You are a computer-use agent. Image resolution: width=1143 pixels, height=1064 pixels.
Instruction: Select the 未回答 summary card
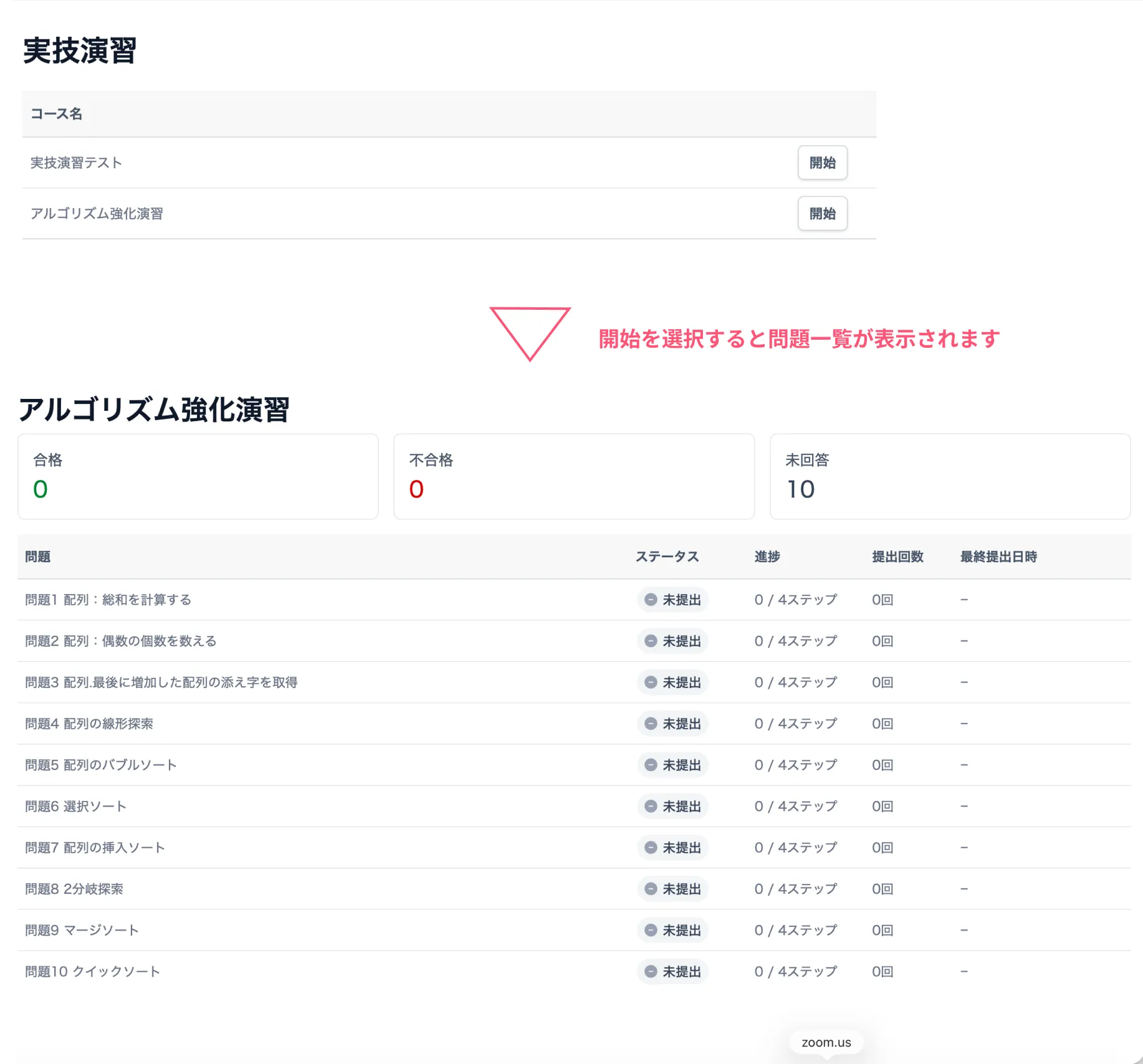(949, 476)
